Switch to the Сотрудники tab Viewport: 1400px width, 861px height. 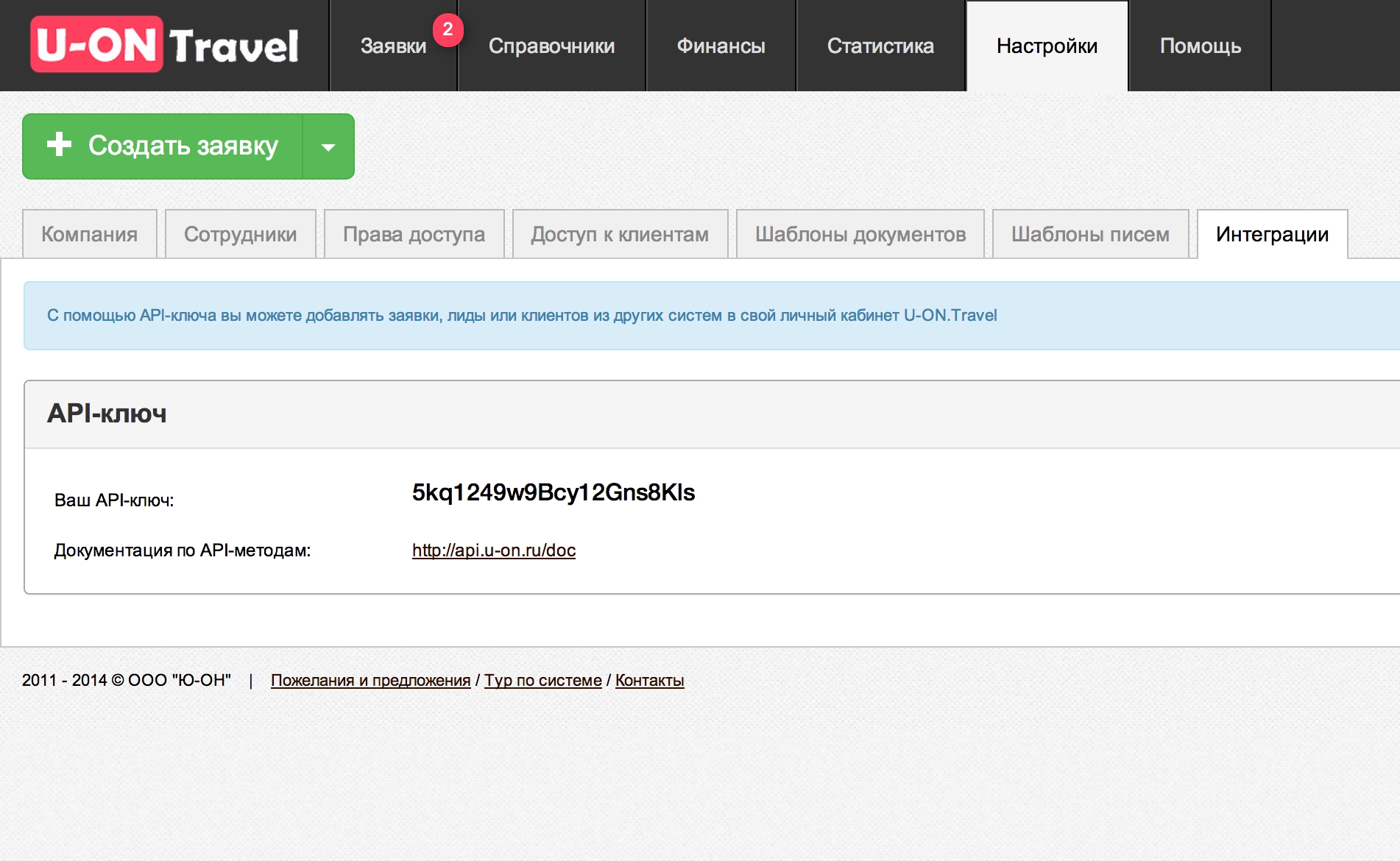tap(241, 235)
